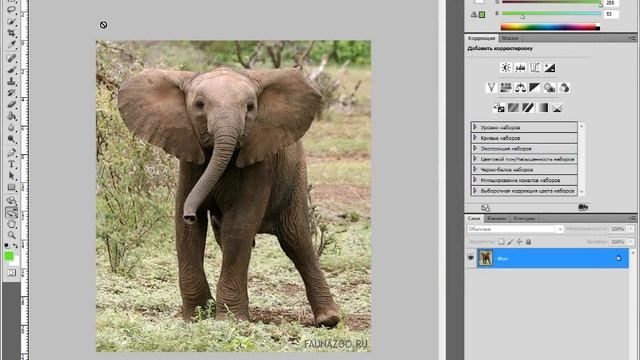
Task: Add a Selective Color adjustment
Action: pyautogui.click(x=558, y=108)
